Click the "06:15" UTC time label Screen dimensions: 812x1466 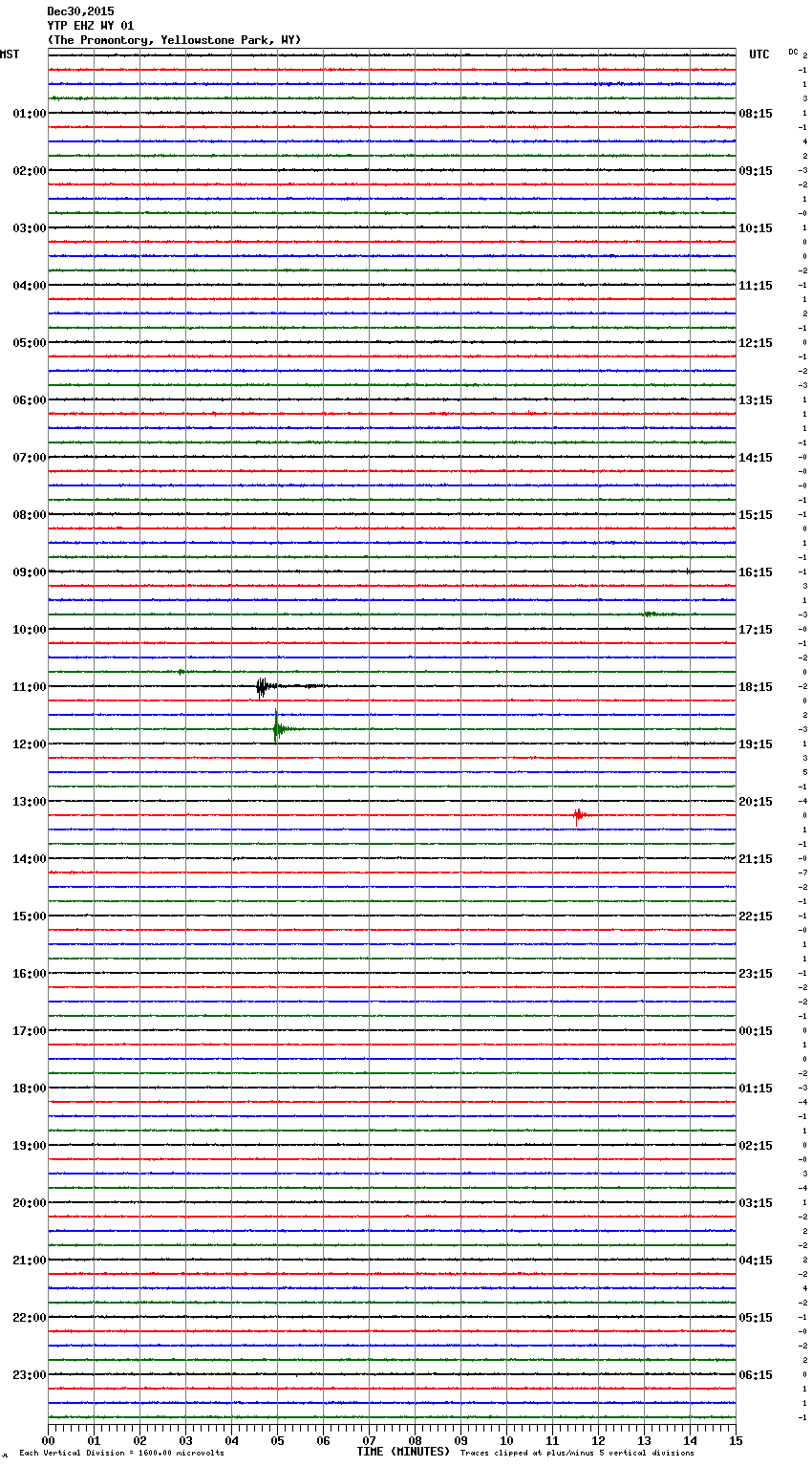[x=756, y=1375]
